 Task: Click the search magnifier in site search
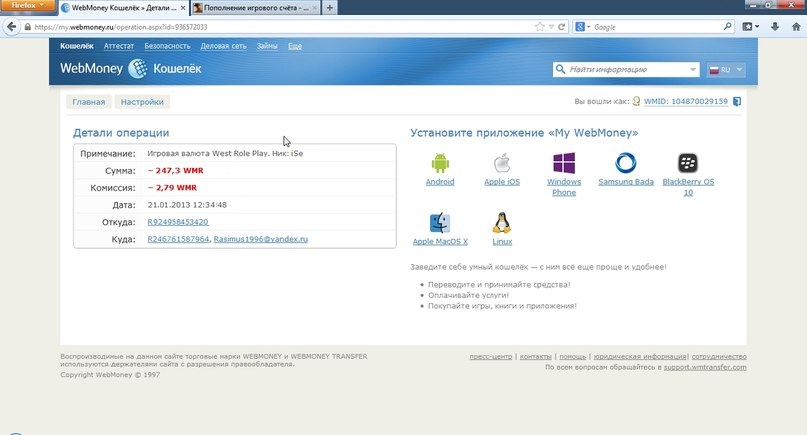pos(560,69)
